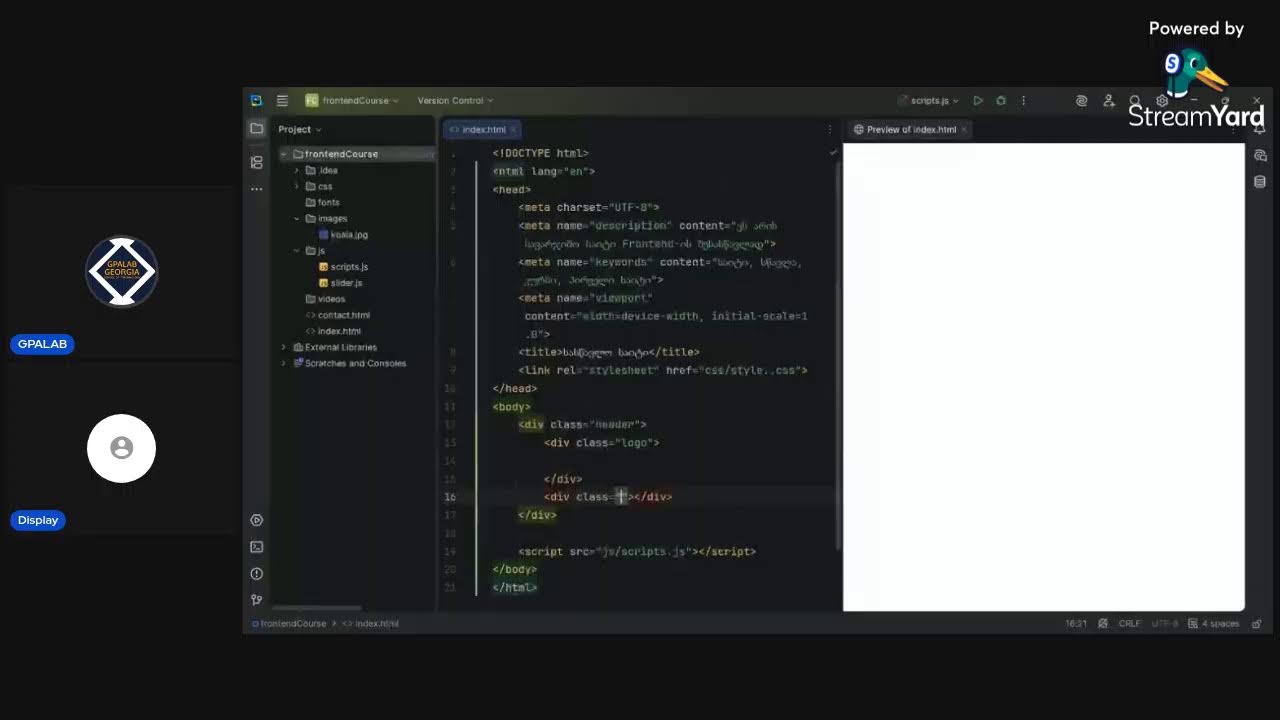Open the Terminal tool window
Screen dimensions: 1280x720
[x=257, y=547]
